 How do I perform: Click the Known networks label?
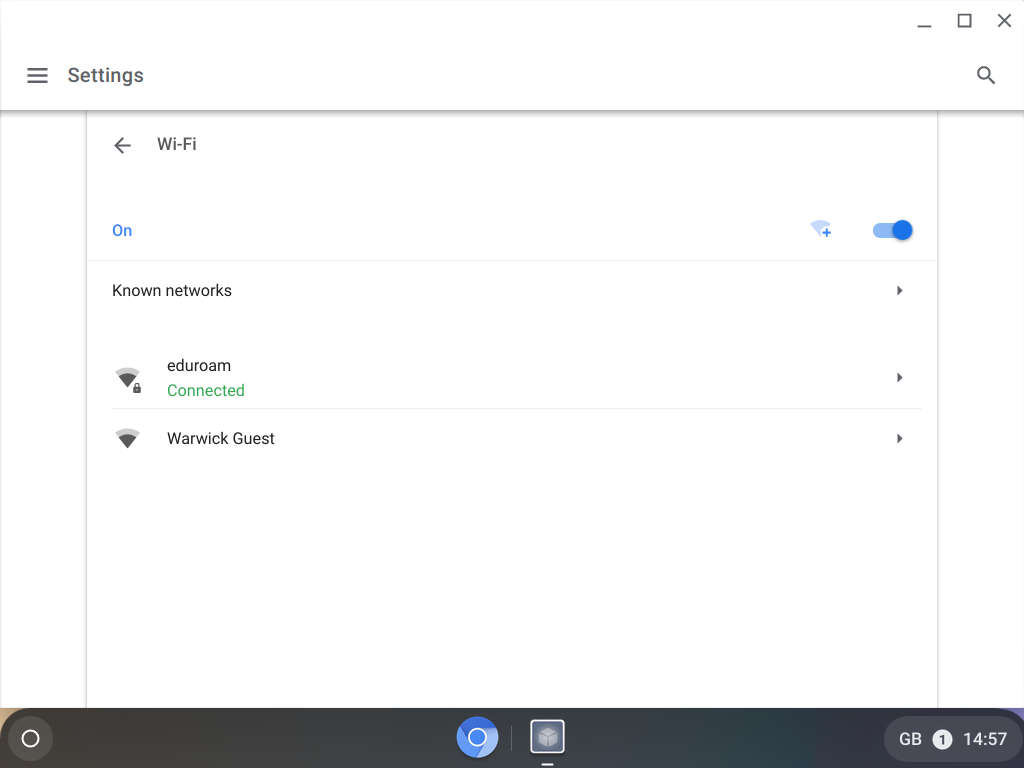coord(172,291)
